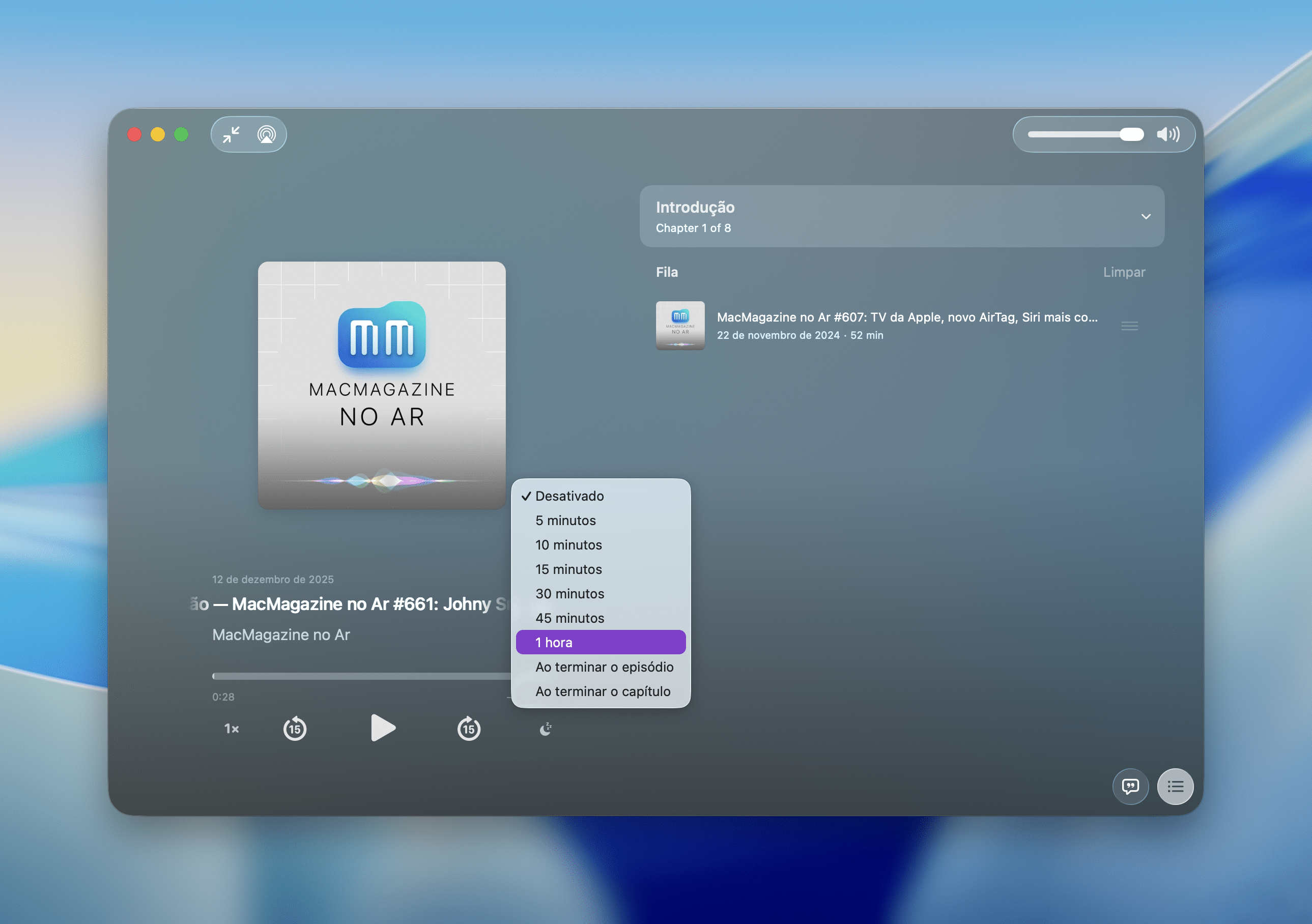Clear the queue with Limpar
This screenshot has height=924, width=1312.
(1123, 272)
